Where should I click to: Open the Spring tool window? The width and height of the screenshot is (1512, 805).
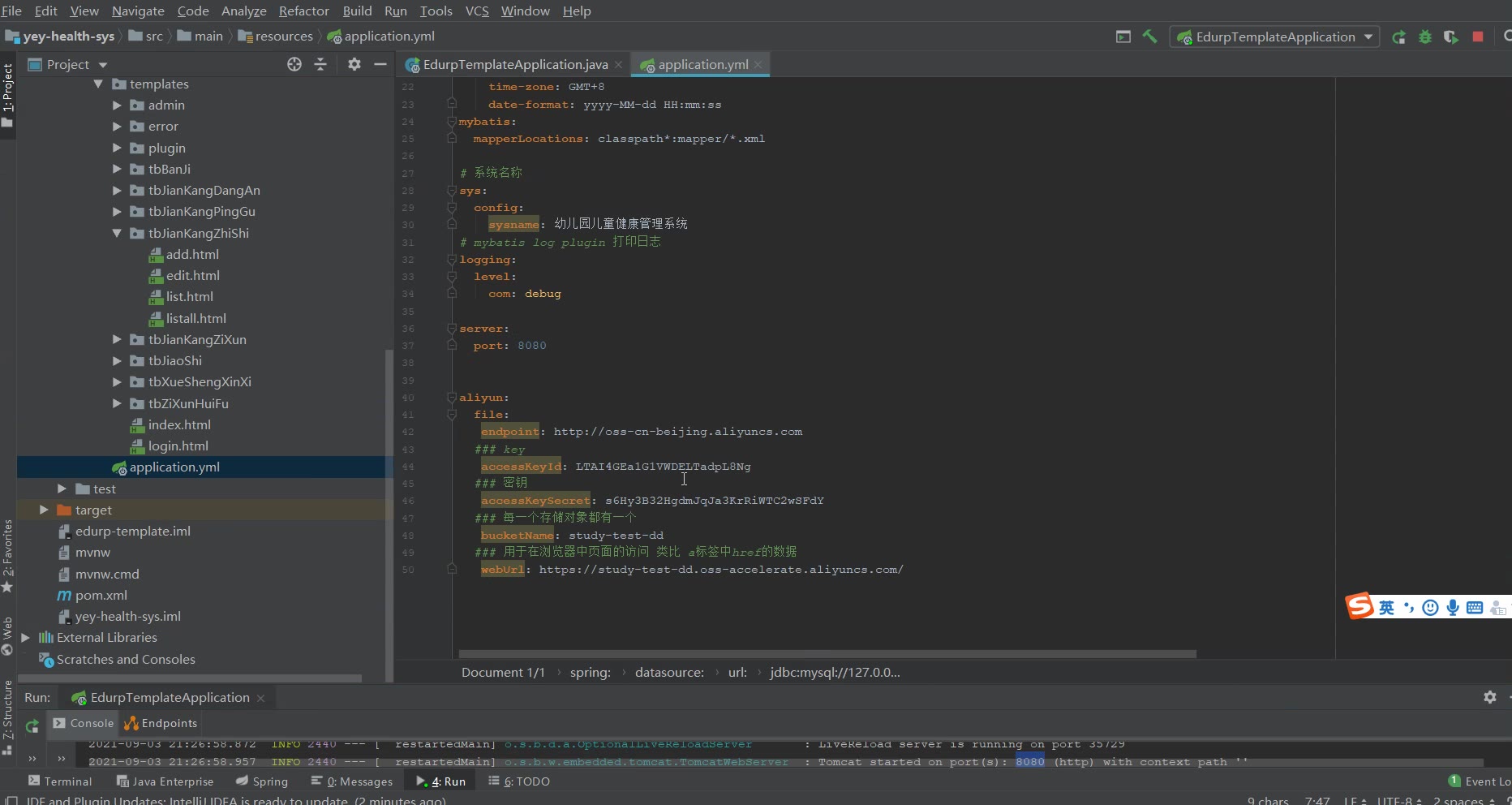[x=262, y=781]
